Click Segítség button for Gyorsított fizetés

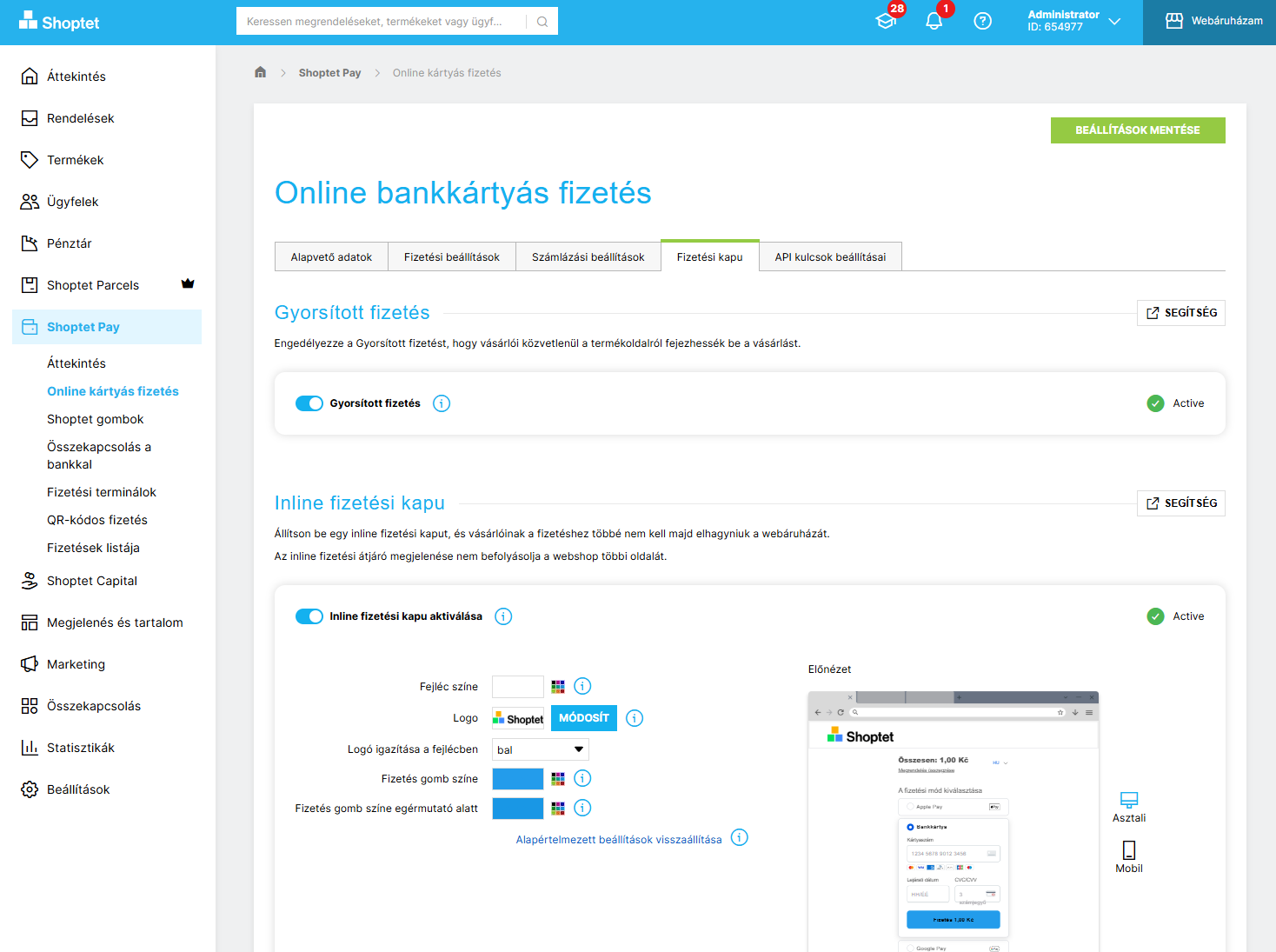point(1181,313)
